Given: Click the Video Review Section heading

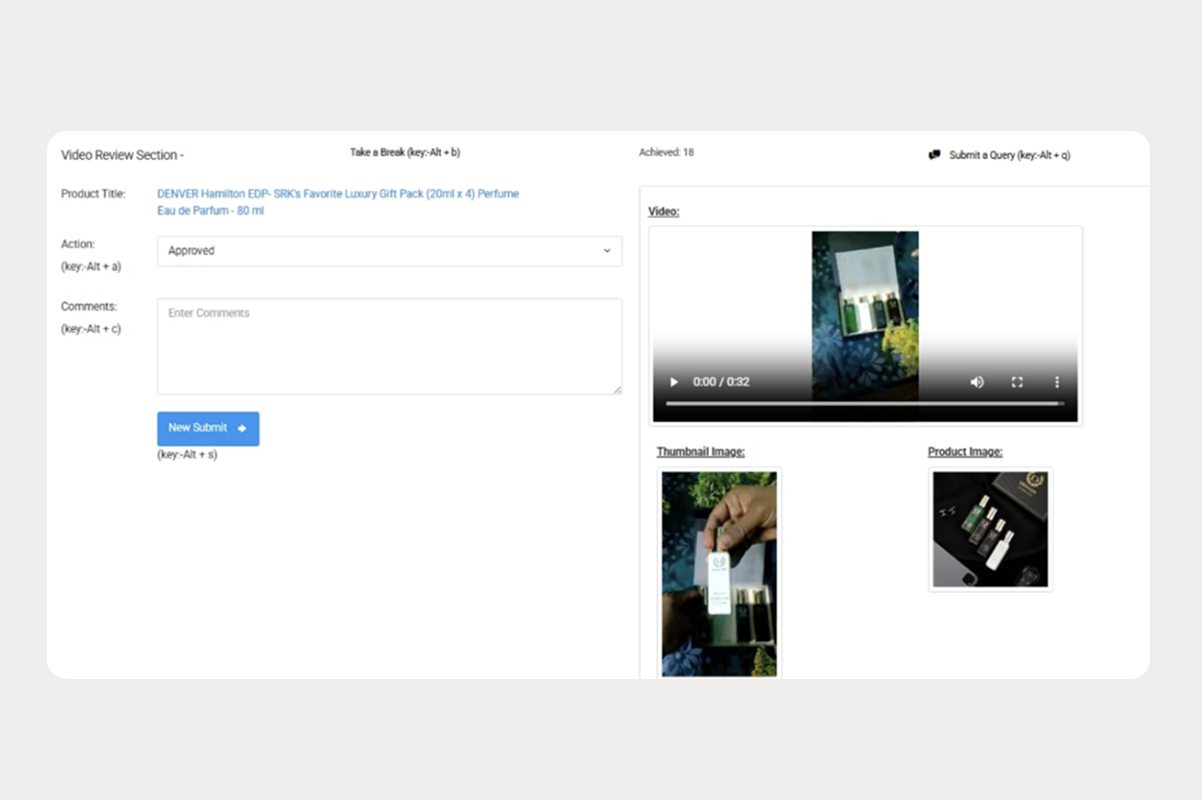Looking at the screenshot, I should pyautogui.click(x=122, y=155).
